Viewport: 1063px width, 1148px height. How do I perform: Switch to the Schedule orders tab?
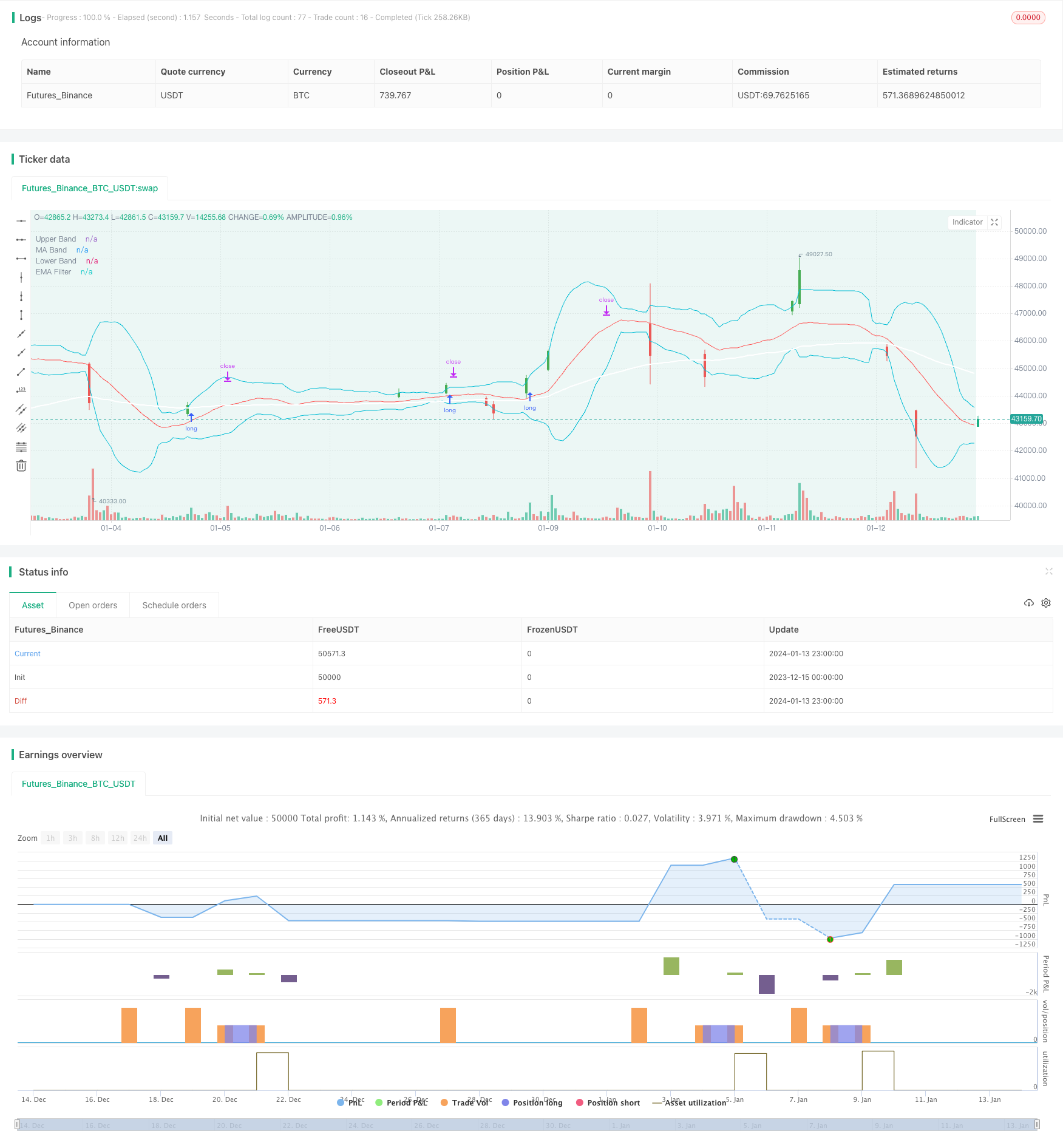coord(174,605)
